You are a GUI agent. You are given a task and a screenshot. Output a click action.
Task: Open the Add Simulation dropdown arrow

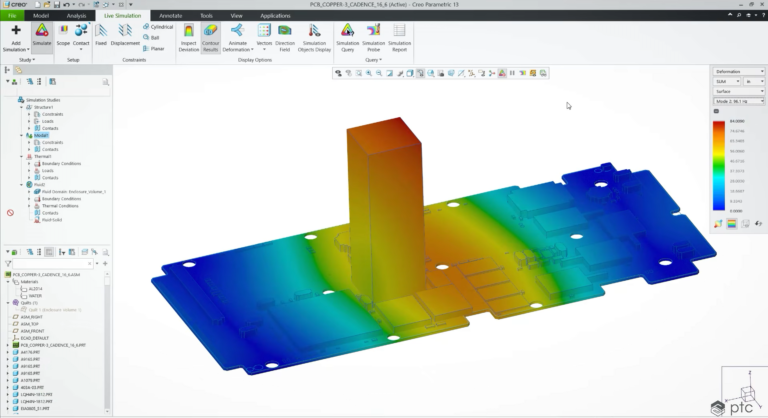coord(28,50)
